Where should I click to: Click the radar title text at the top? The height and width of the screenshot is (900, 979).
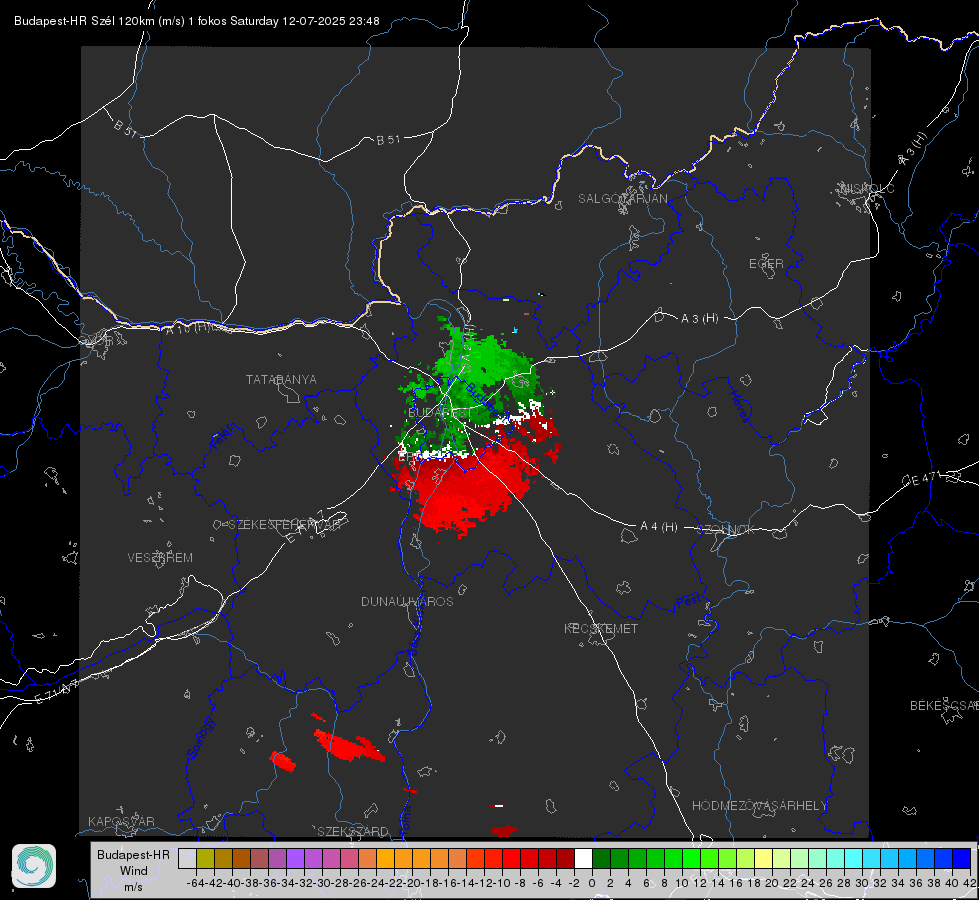(197, 21)
